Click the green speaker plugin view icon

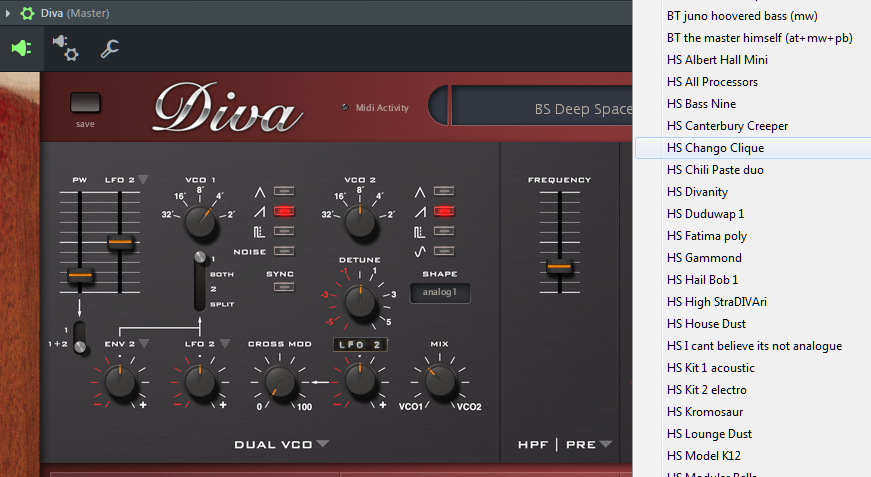click(x=22, y=48)
